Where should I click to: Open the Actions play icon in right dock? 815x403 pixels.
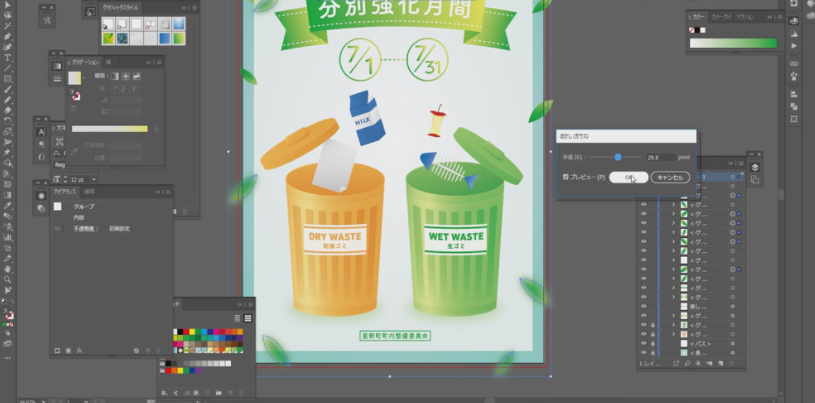point(794,46)
